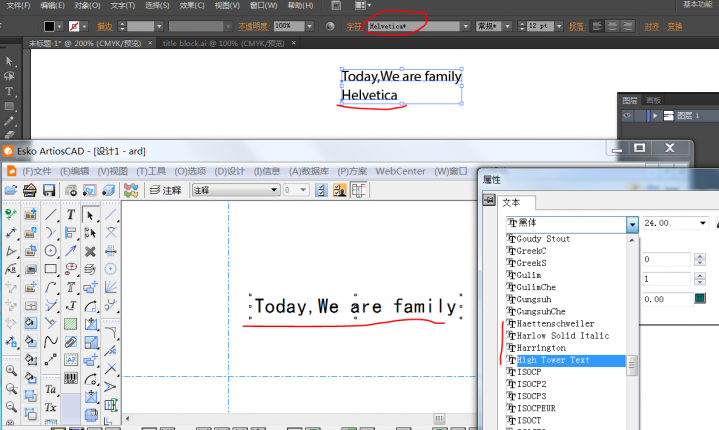Choose Haettenschweiler from the font list
The width and height of the screenshot is (719, 430).
556,324
